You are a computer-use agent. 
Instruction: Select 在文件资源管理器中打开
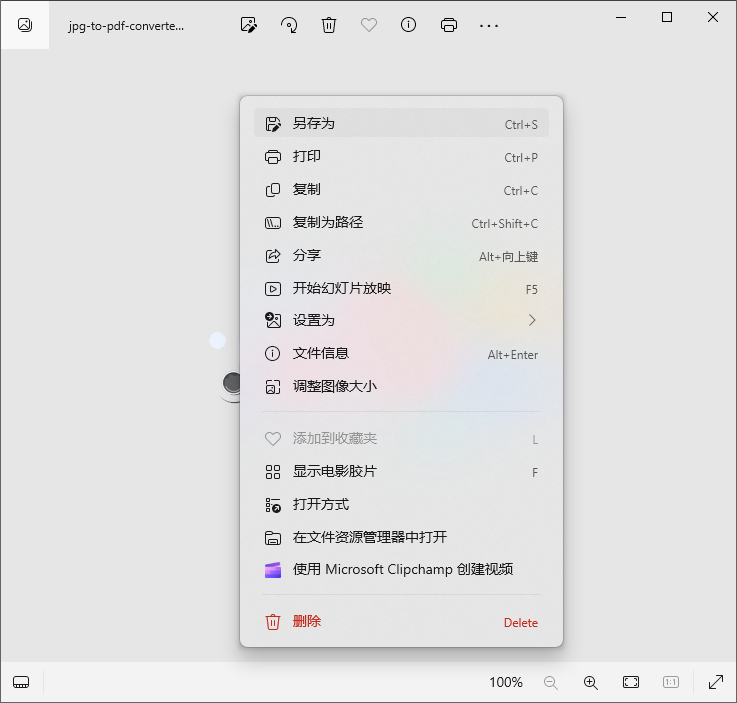[401, 537]
